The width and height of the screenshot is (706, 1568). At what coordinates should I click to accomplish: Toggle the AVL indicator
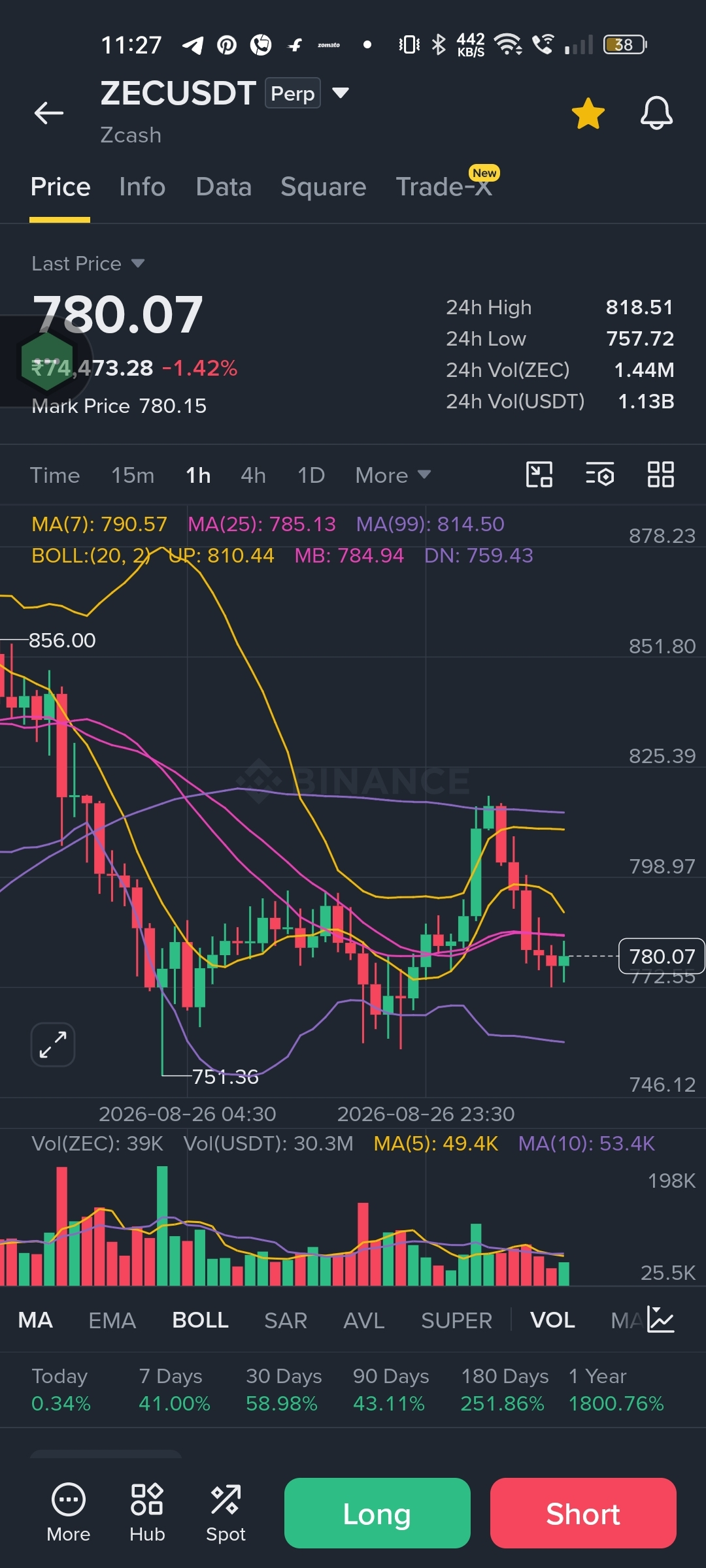pos(364,1320)
